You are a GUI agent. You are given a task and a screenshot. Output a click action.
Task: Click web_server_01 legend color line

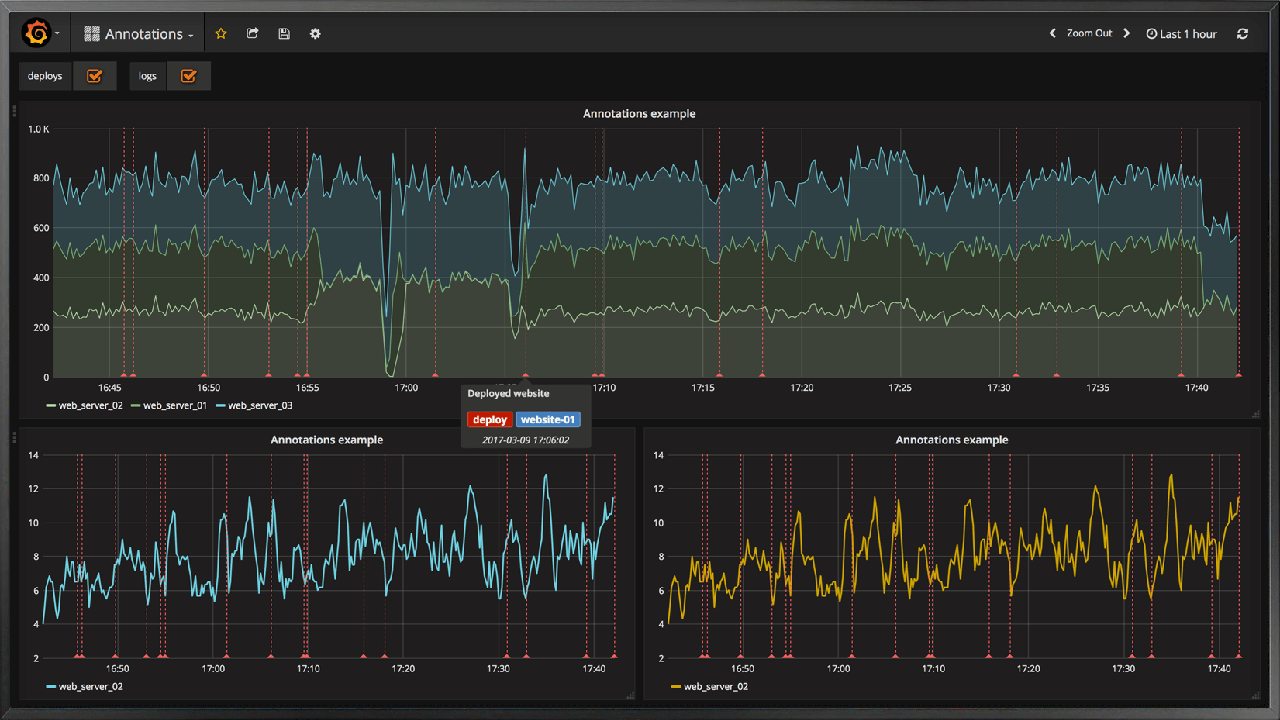[x=136, y=405]
